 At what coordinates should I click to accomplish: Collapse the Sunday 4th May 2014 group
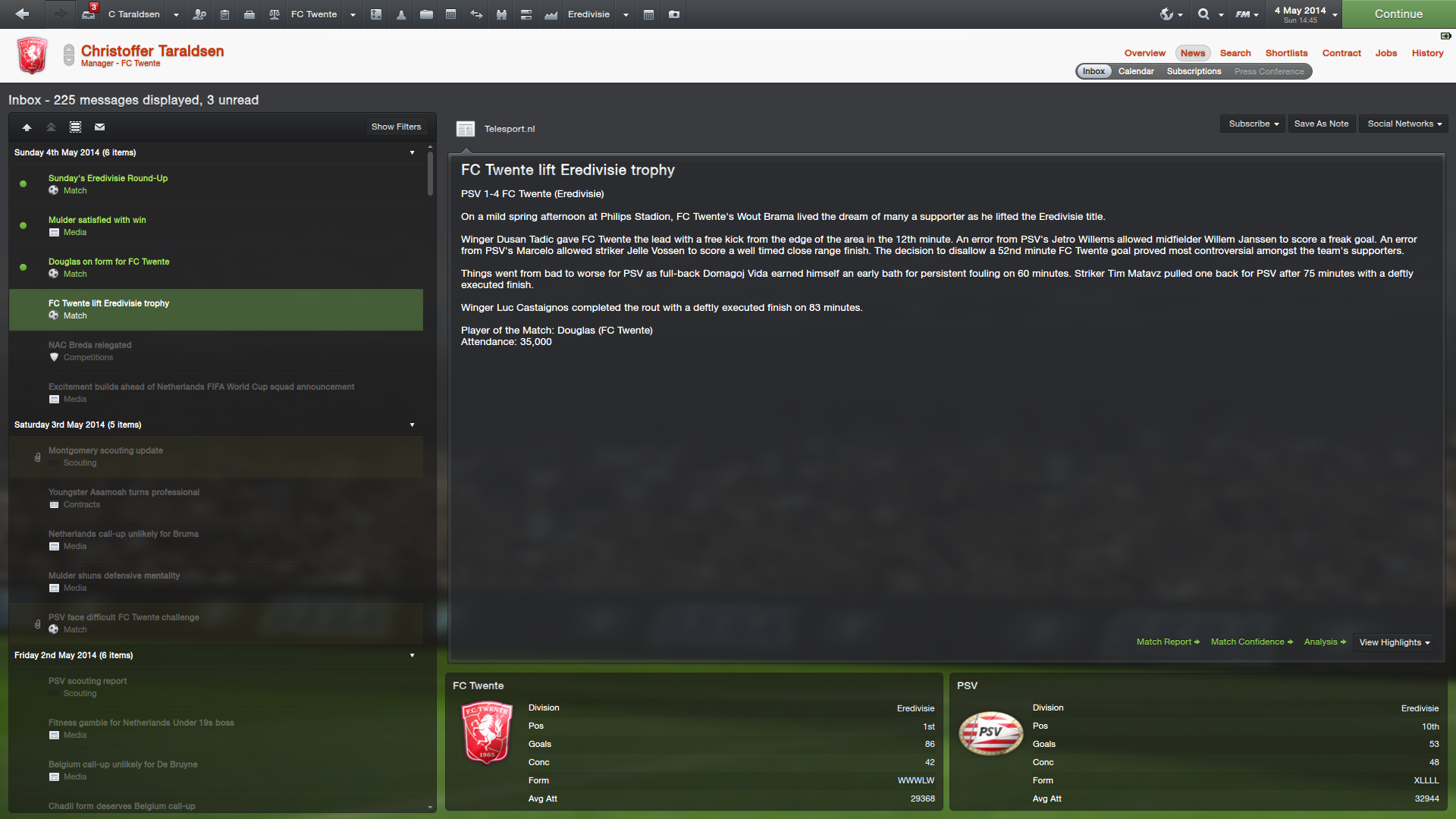pos(413,152)
